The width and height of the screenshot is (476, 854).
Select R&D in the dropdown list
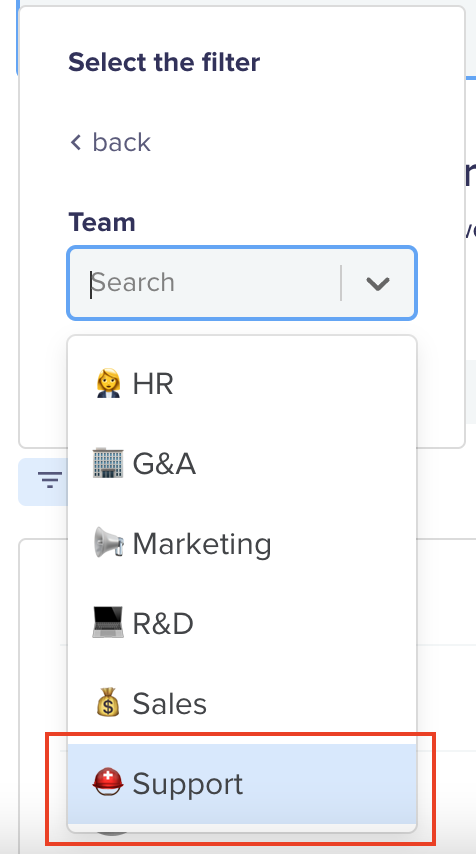tap(242, 624)
